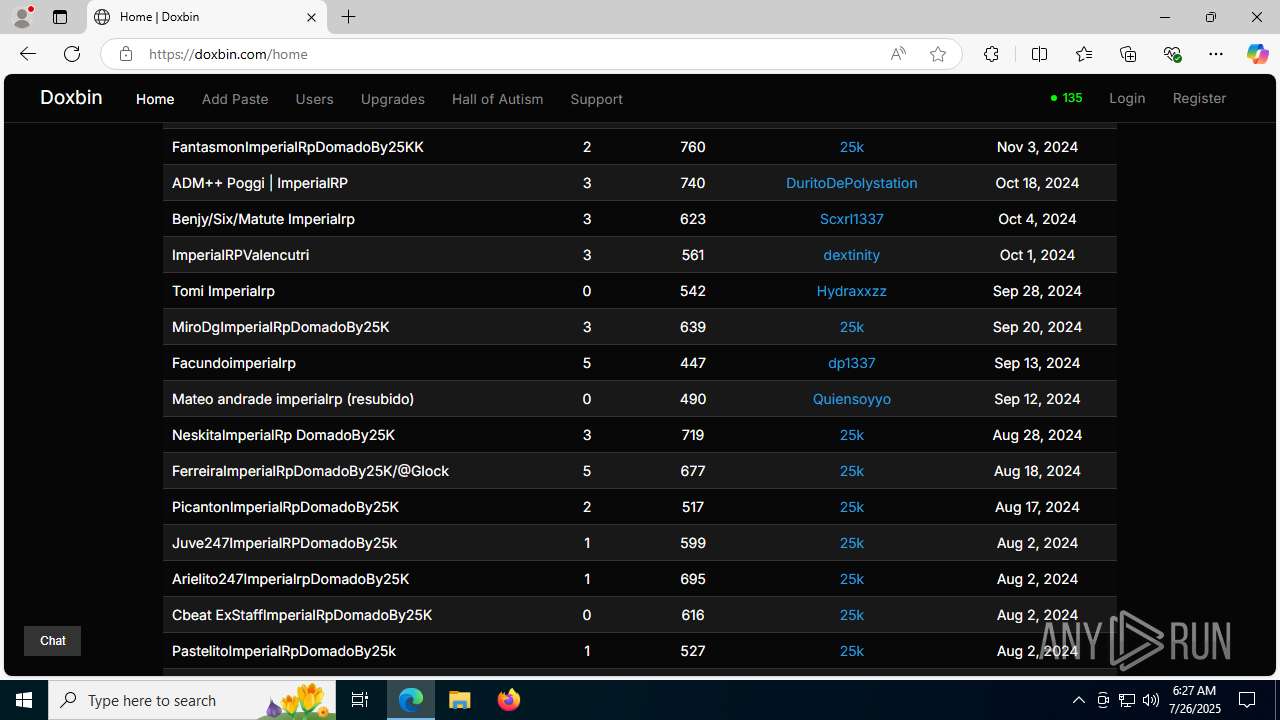Open File Explorer from the taskbar
The width and height of the screenshot is (1280, 720).
click(459, 700)
